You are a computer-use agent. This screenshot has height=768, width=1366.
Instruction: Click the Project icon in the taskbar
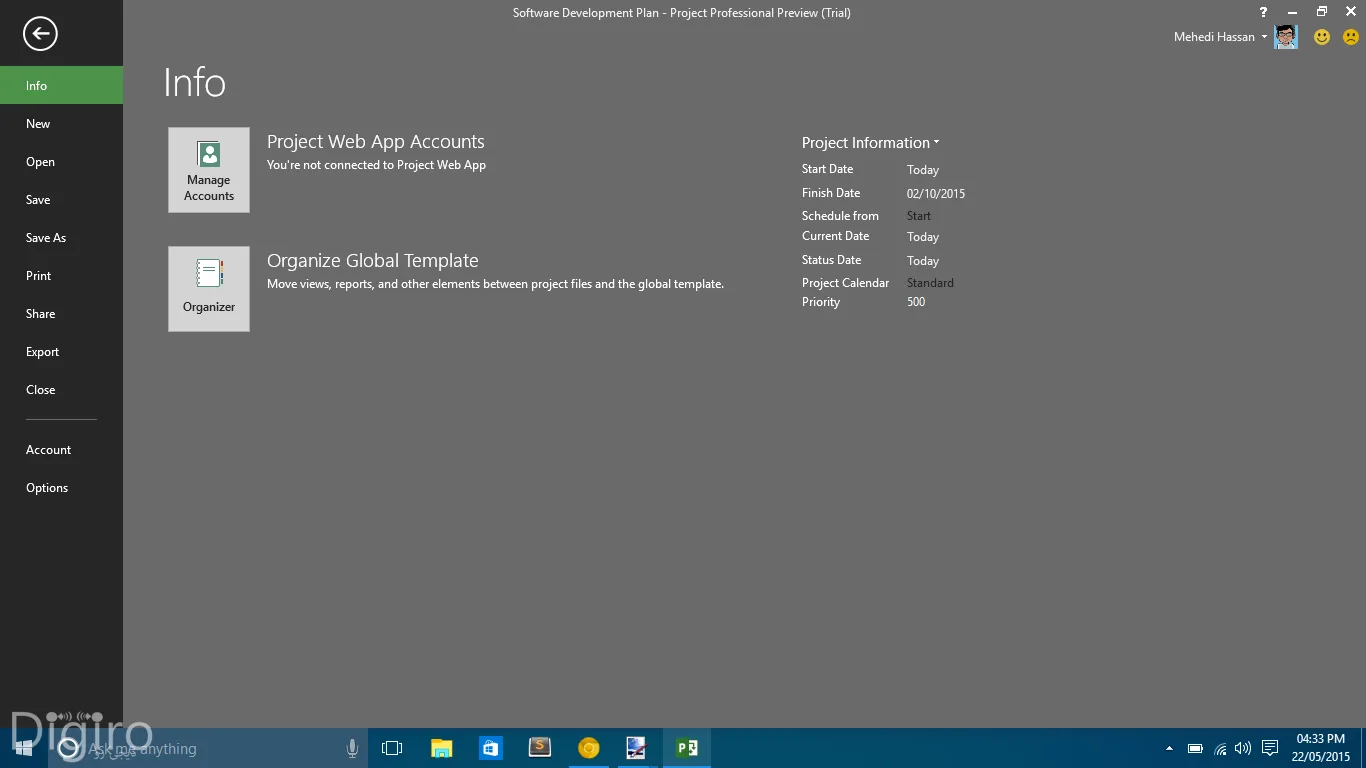687,748
